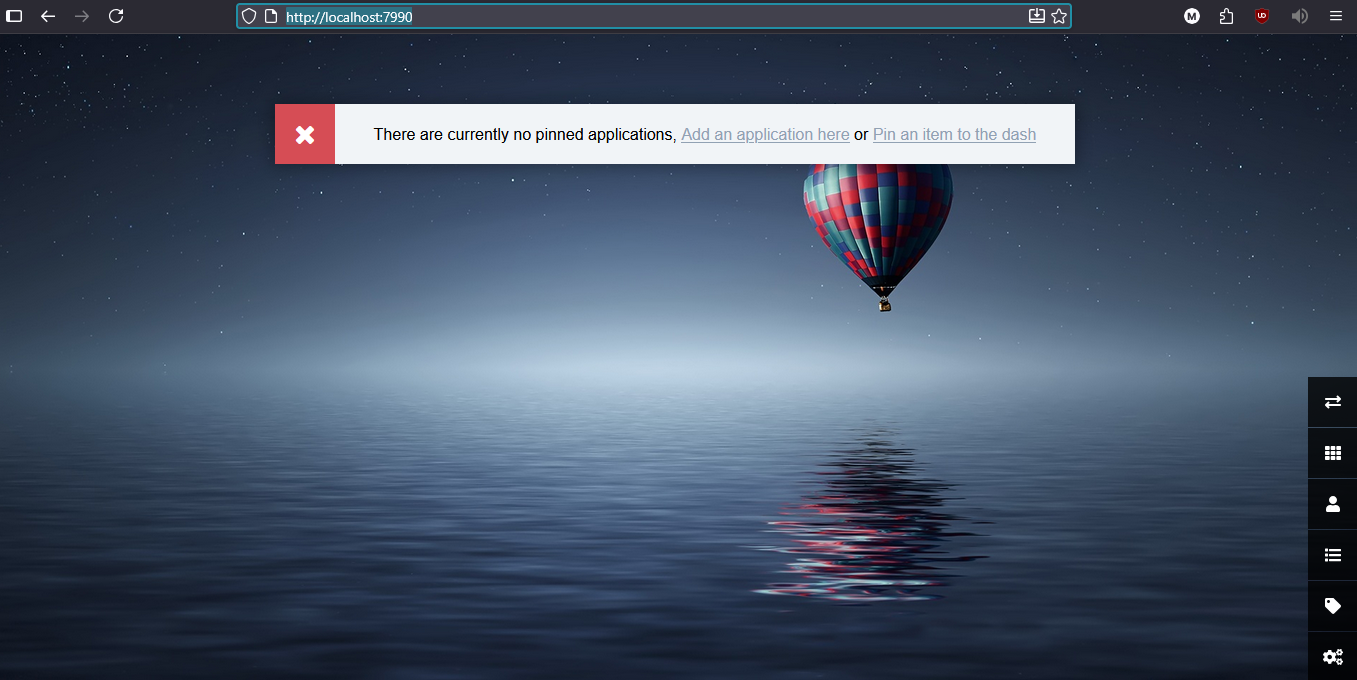Image resolution: width=1357 pixels, height=680 pixels.
Task: Open the Users icon in the side menu
Action: 1332,504
